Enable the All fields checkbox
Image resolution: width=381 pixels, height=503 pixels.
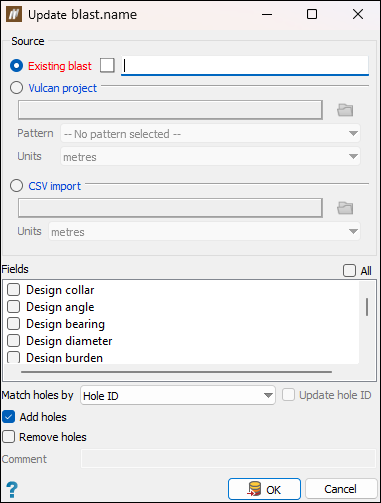tap(349, 270)
